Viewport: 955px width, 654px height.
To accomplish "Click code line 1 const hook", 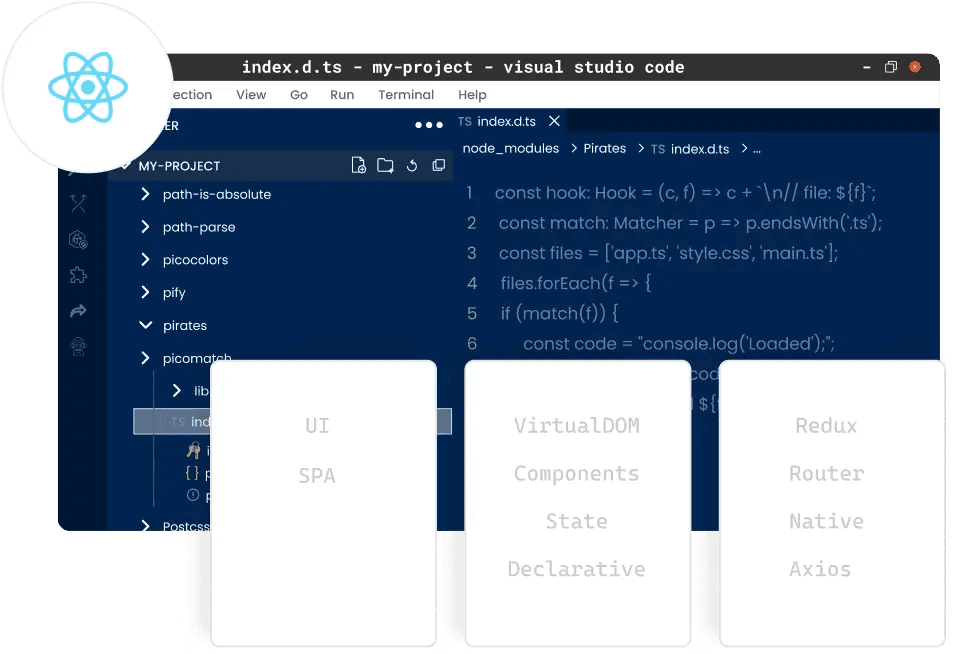I will click(685, 192).
